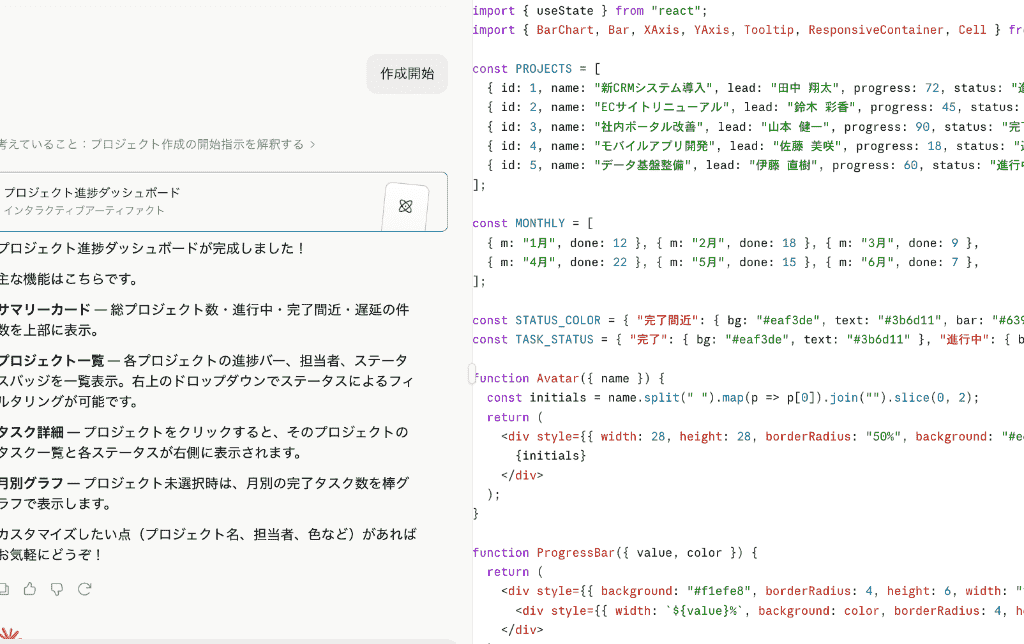Click the function Avatar declaration
Screen dimensions: 1024x644
569,378
